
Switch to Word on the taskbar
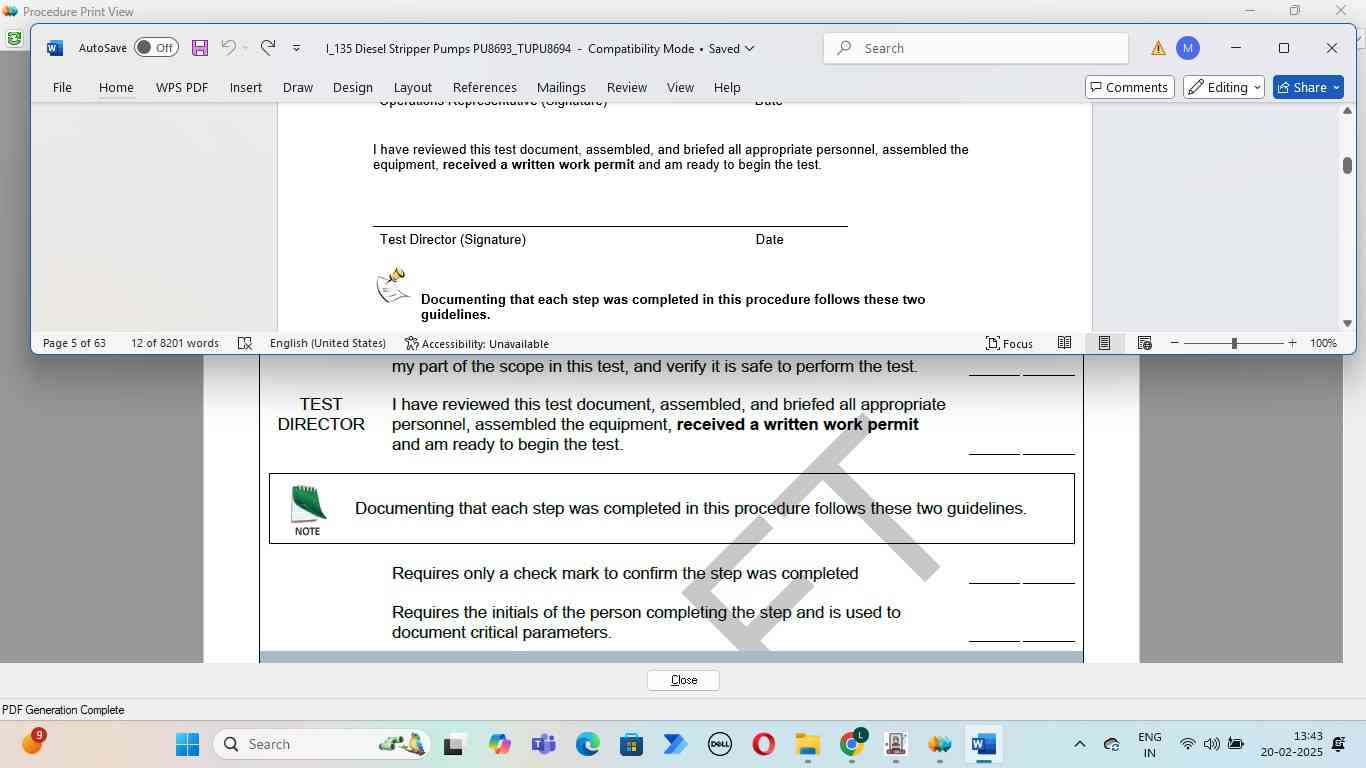(x=984, y=744)
